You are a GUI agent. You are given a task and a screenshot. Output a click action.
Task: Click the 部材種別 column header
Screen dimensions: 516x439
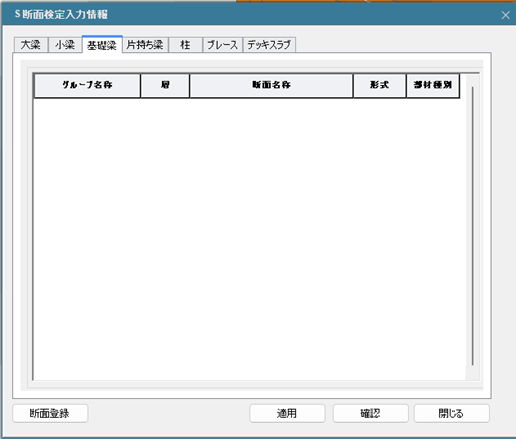click(x=433, y=85)
